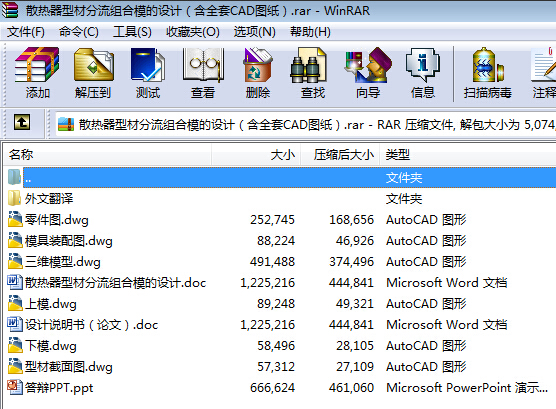This screenshot has width=556, height=409.
Task: Click the icon of 下模.dwg
Action: tap(15, 345)
